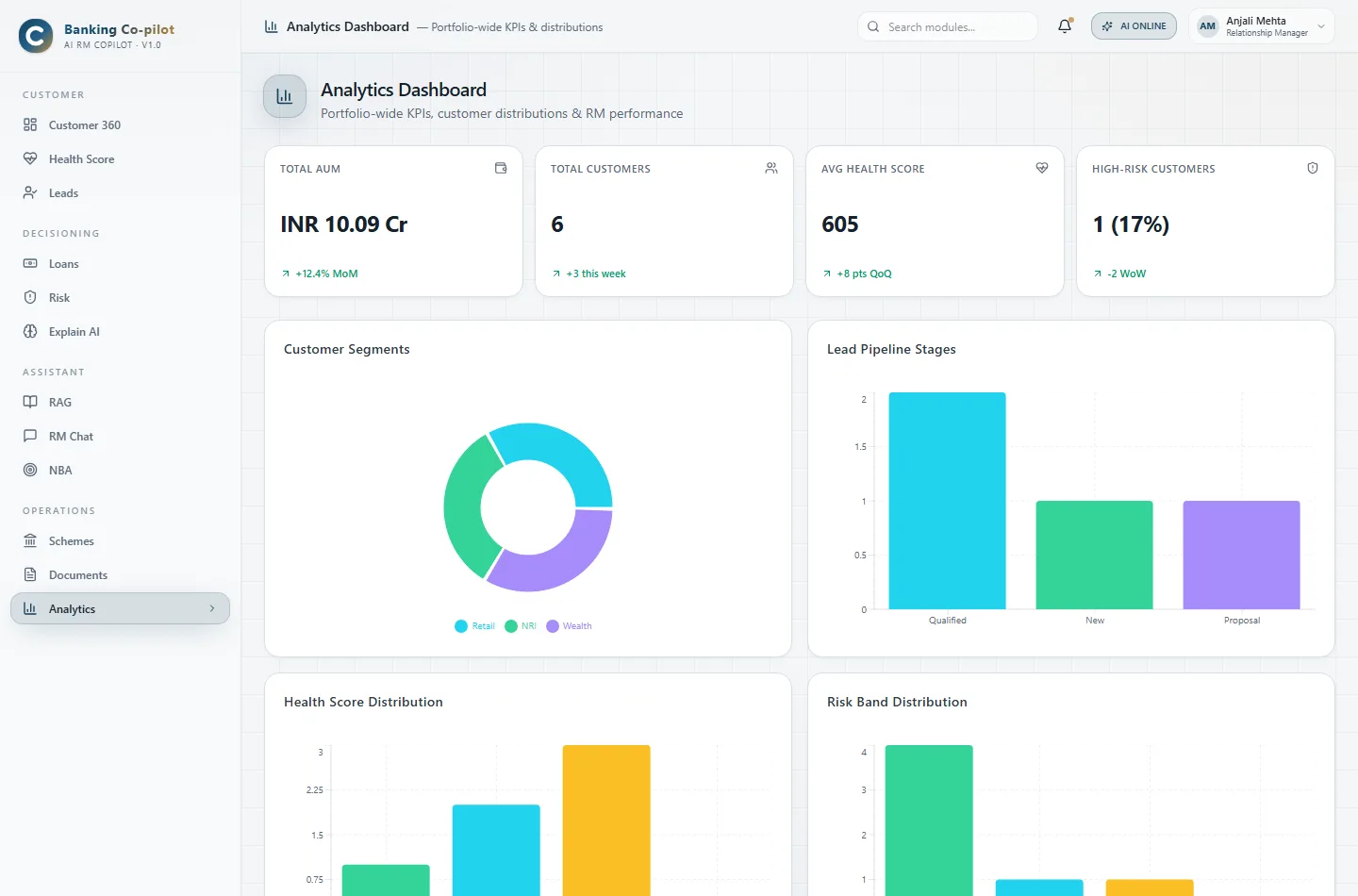Click the wallet icon on Total AUM card
Viewport: 1358px width, 896px height.
(x=501, y=168)
